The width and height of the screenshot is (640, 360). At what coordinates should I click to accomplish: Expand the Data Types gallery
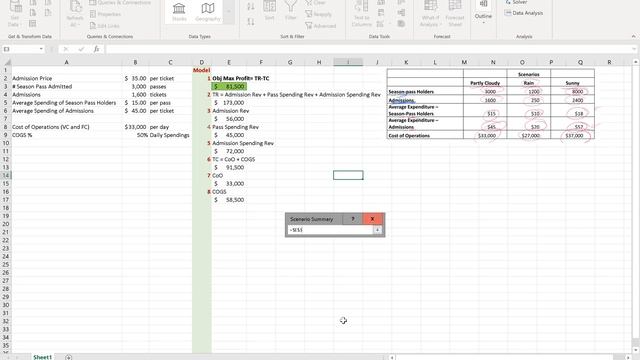click(229, 11)
